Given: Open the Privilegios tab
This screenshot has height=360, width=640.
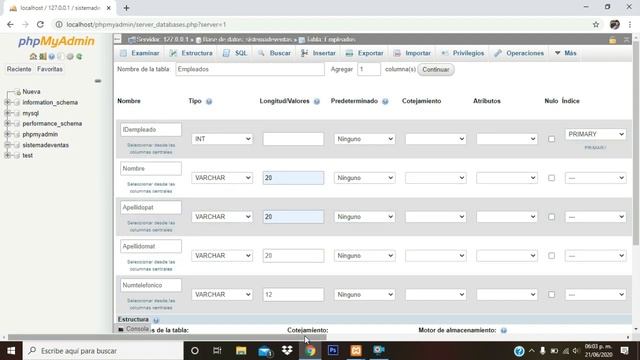Looking at the screenshot, I should point(463,53).
